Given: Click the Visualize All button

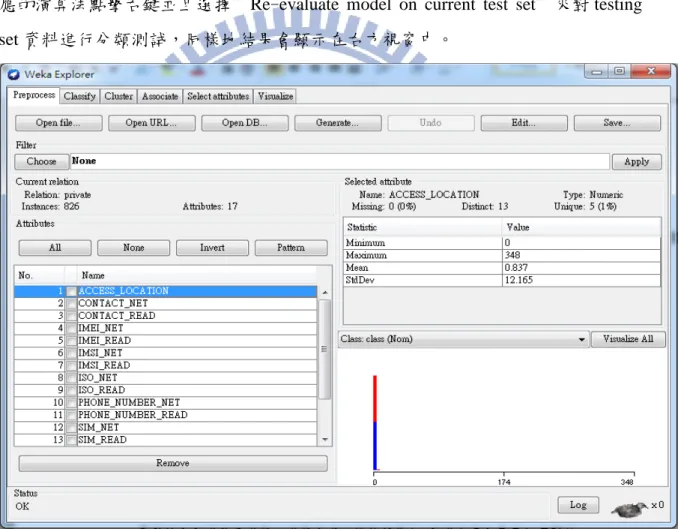Looking at the screenshot, I should tap(628, 339).
